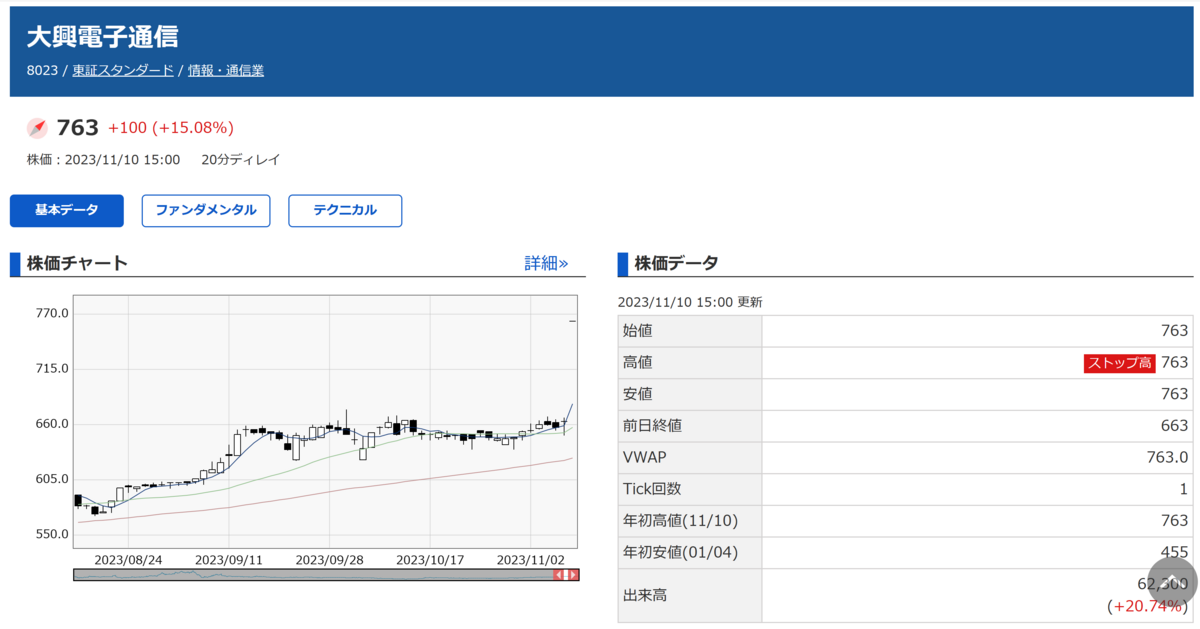Select the 始値 row label
Screen dimensions: 1200x629
[x=690, y=331]
